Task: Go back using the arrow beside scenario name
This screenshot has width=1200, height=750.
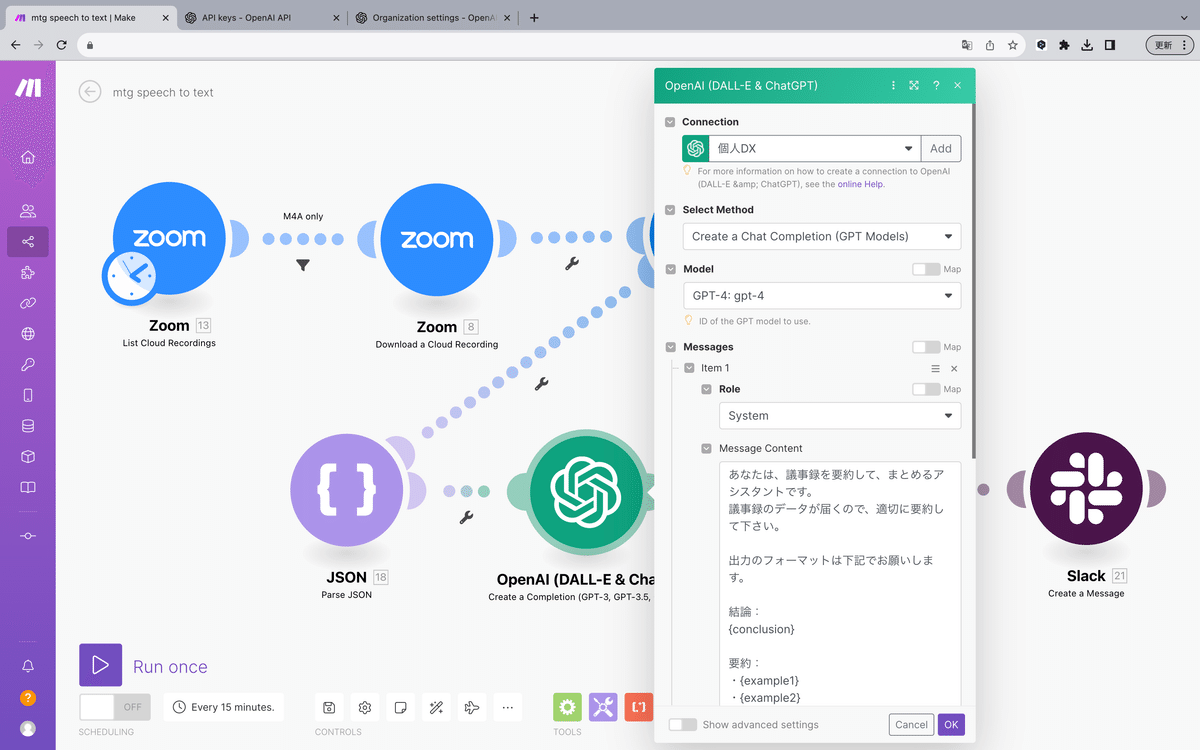Action: pos(90,92)
